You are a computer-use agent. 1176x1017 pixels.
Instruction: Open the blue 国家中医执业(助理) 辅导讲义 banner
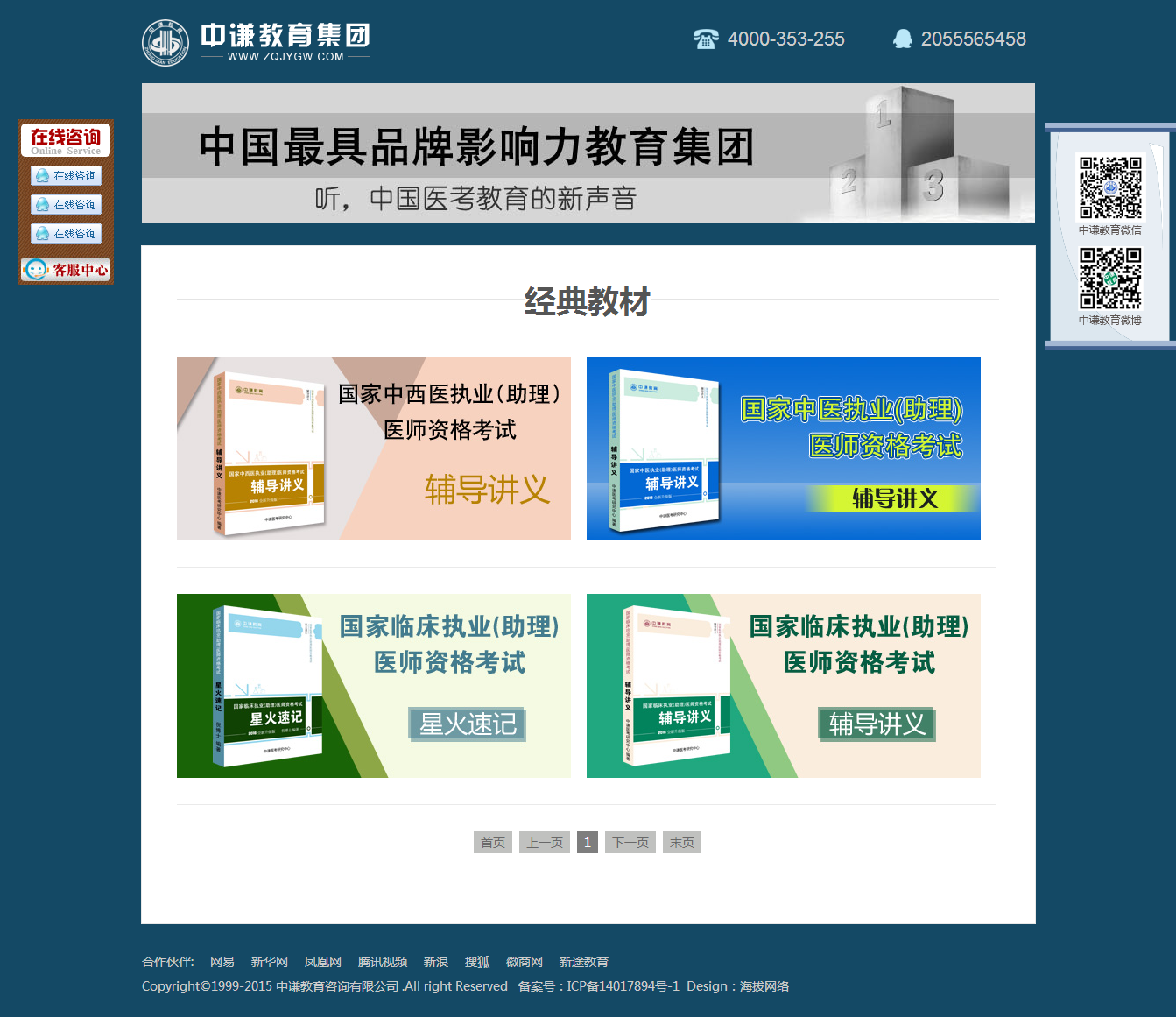point(784,448)
